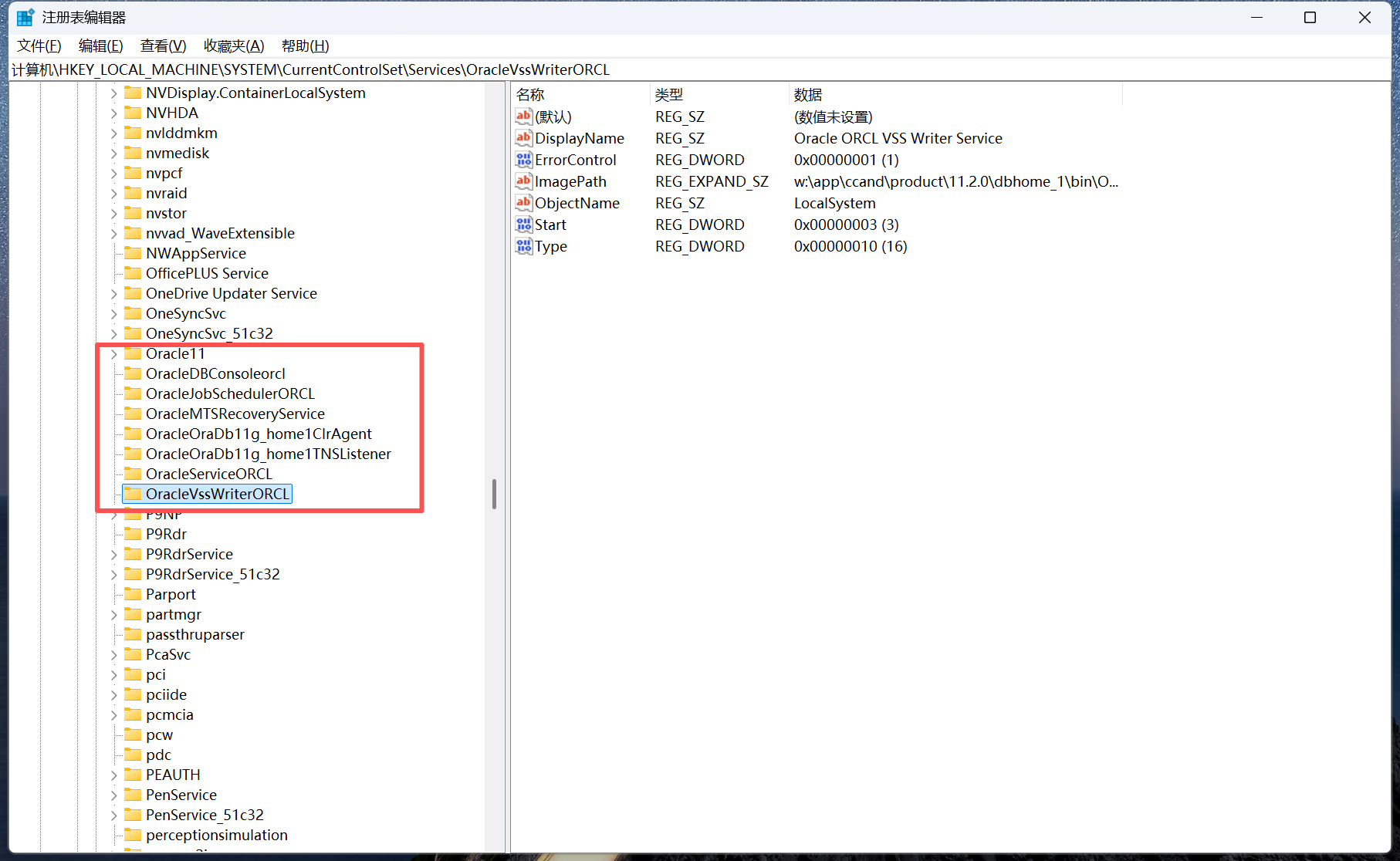The image size is (1400, 861).
Task: Open the 收藏夹(A) menu
Action: [234, 46]
